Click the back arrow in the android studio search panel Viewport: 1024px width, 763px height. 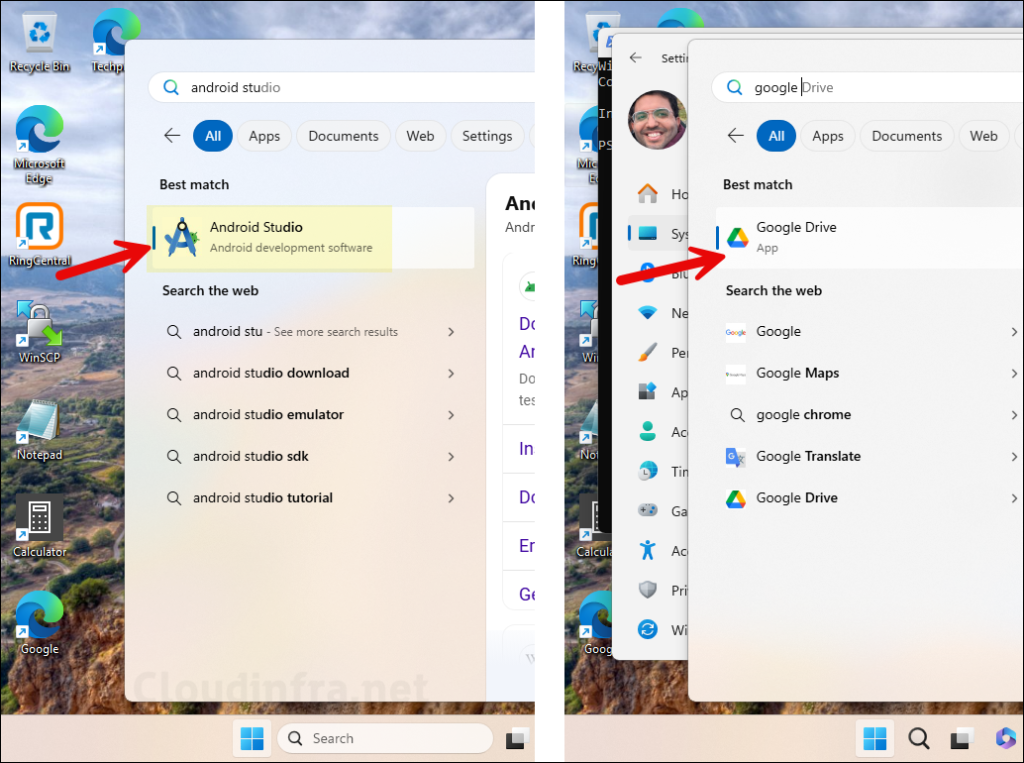(172, 136)
